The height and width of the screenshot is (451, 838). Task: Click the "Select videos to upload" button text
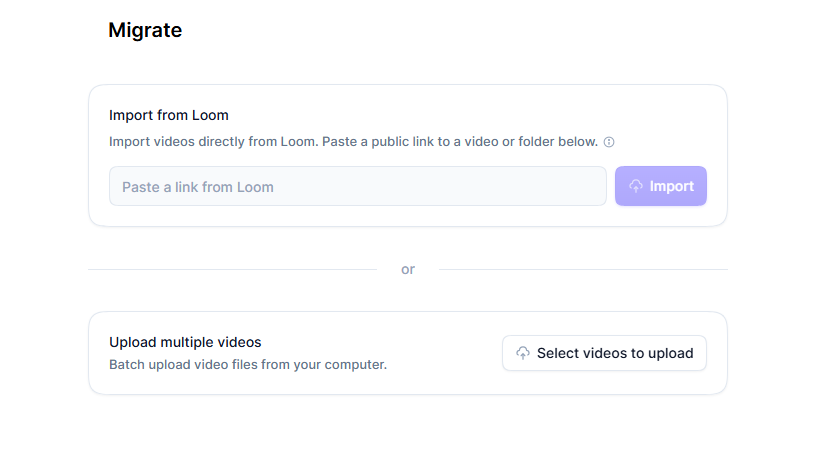point(615,353)
